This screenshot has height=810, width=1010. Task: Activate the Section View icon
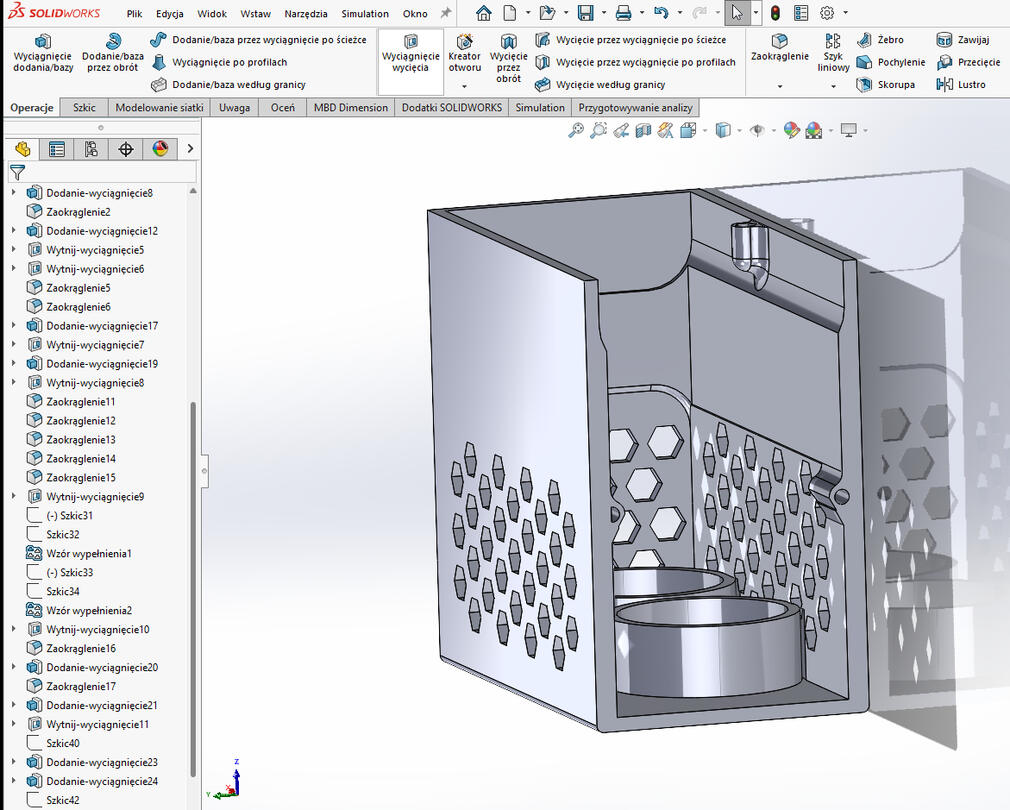pos(642,130)
